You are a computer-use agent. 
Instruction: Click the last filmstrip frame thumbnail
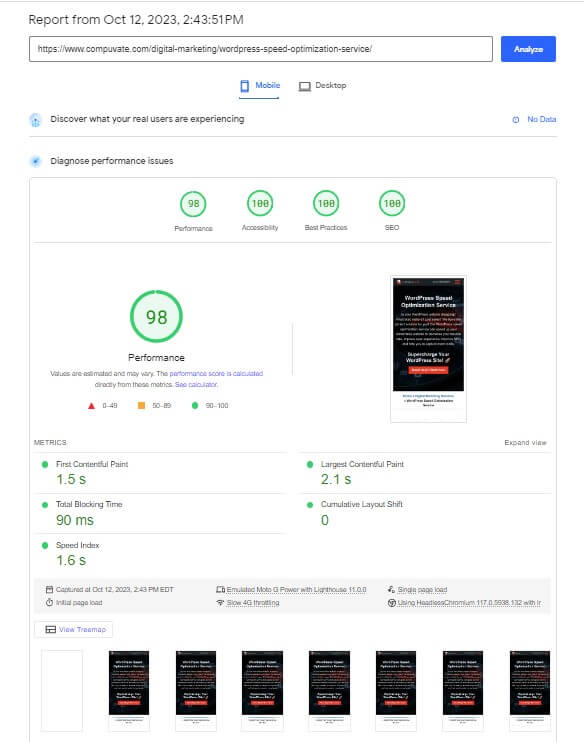coord(530,690)
